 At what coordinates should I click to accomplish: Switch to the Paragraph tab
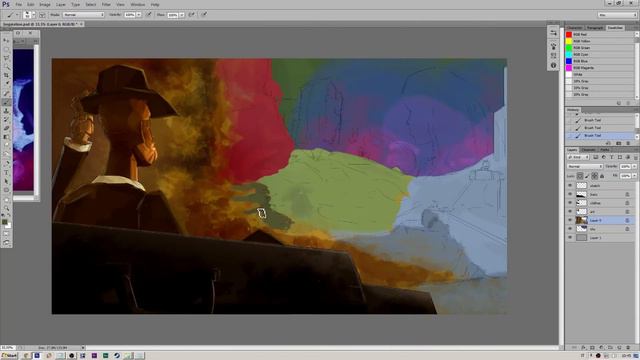[x=595, y=28]
